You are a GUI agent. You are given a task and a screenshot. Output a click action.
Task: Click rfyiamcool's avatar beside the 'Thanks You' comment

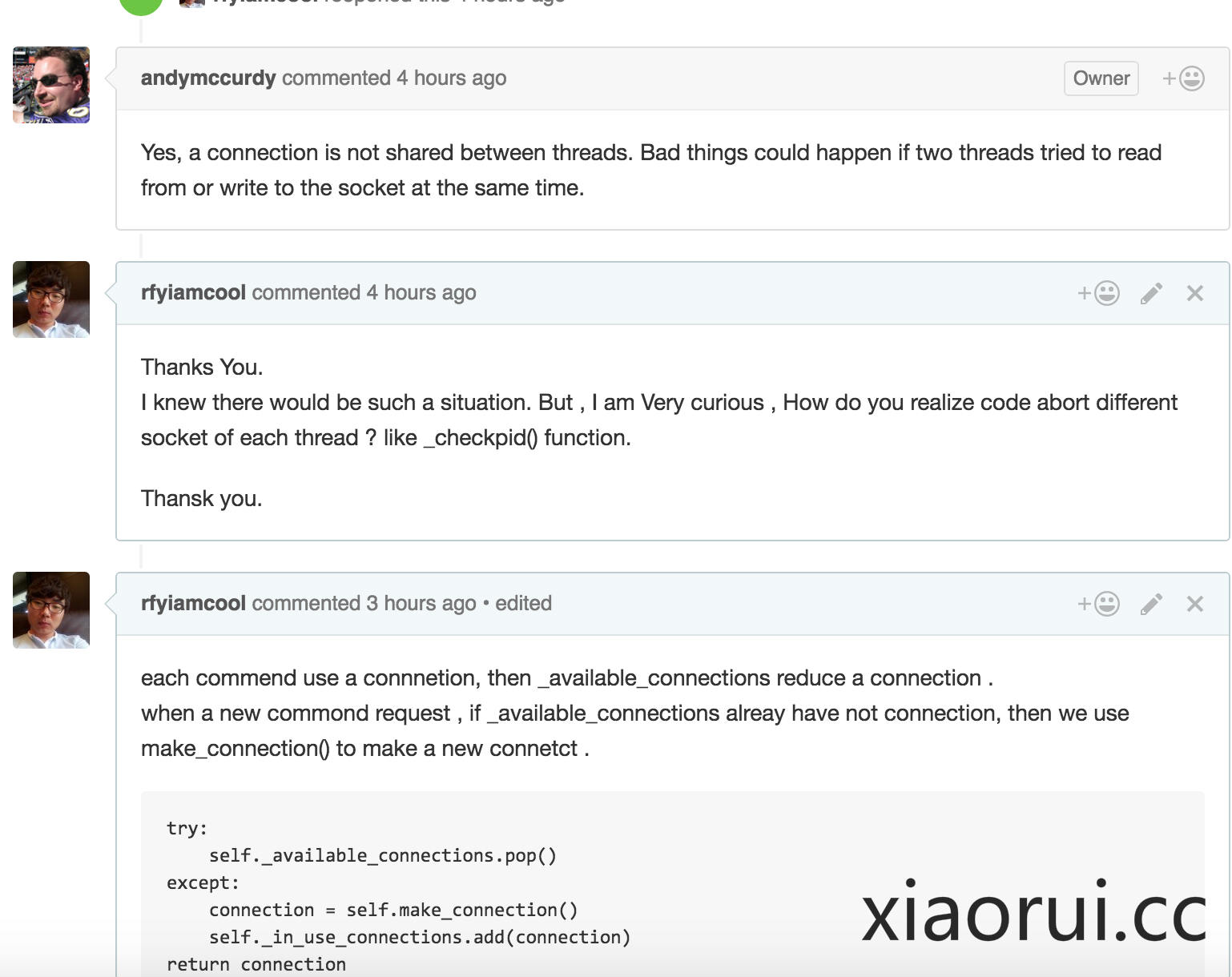click(51, 300)
